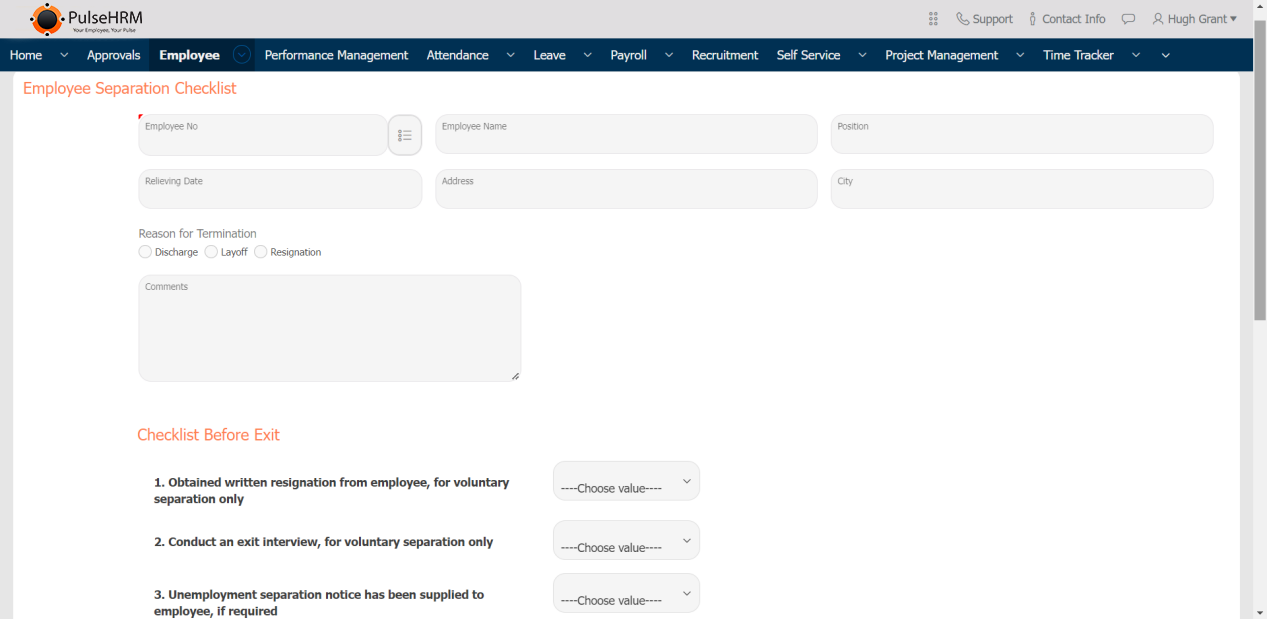Open dropdown for written resignation item
1267x619 pixels.
[x=626, y=481]
